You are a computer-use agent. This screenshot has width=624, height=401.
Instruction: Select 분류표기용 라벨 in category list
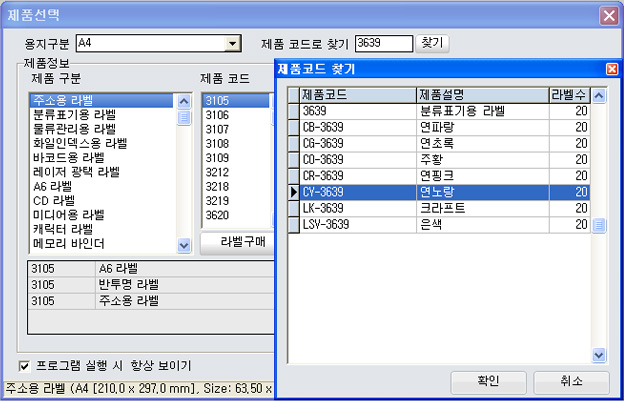[x=102, y=115]
